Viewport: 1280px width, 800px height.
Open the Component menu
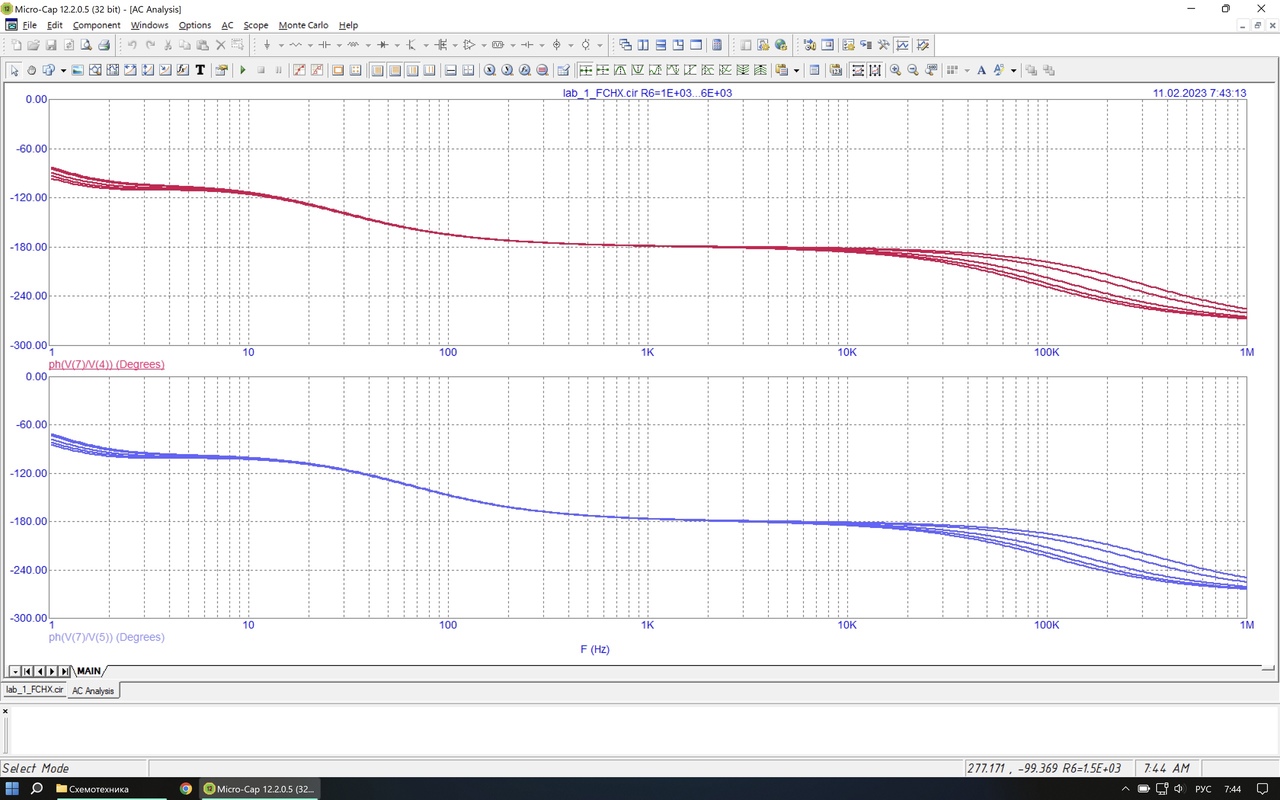tap(96, 25)
